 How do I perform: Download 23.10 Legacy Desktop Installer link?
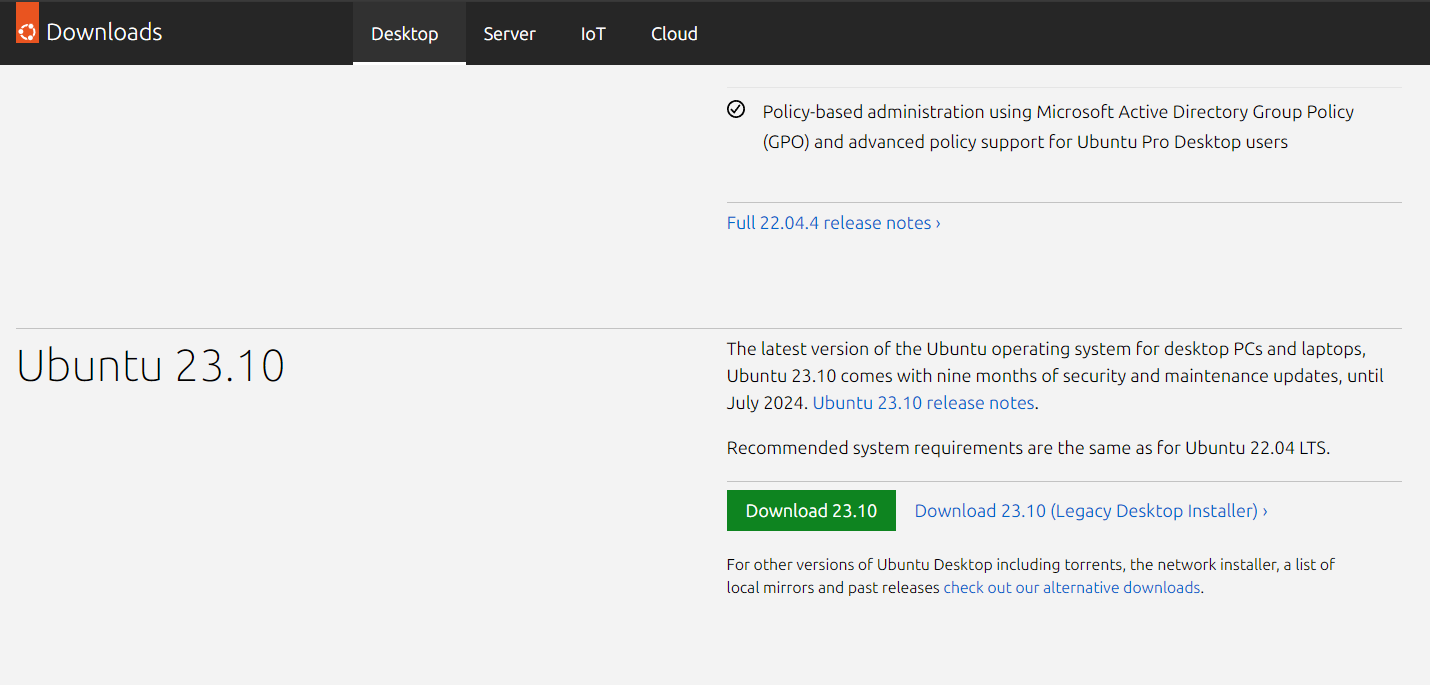(x=1091, y=511)
